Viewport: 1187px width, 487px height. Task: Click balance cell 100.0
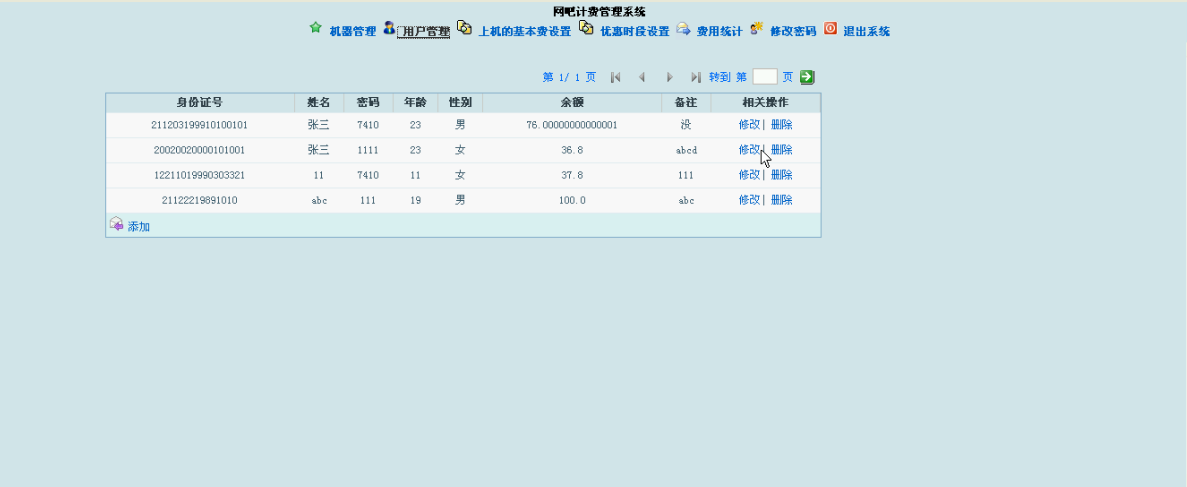click(572, 200)
